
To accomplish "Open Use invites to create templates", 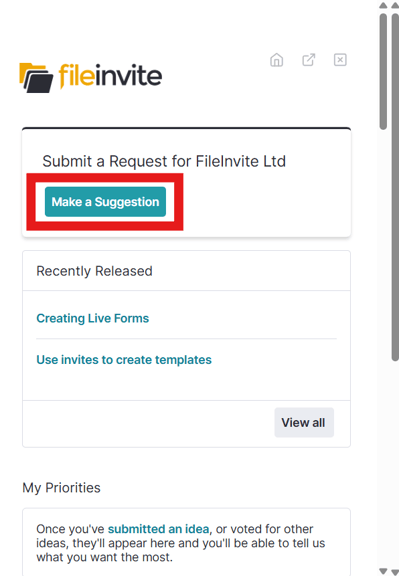I will (x=124, y=360).
